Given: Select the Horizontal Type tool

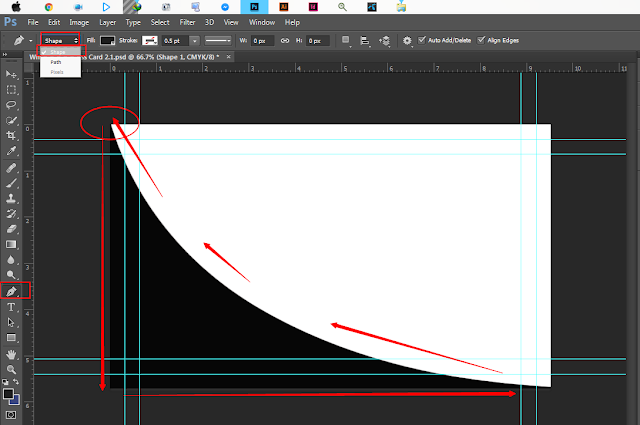Looking at the screenshot, I should click(x=11, y=307).
